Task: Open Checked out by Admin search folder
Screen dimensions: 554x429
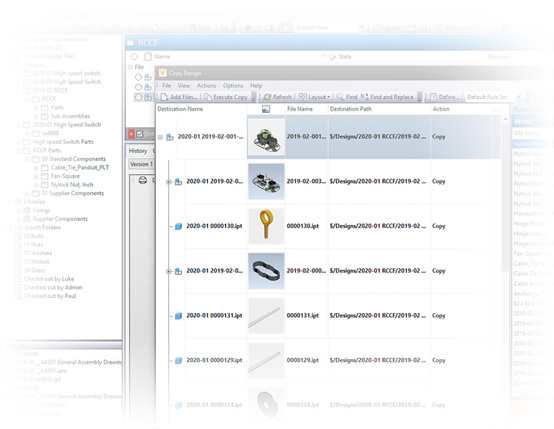Action: click(53, 287)
